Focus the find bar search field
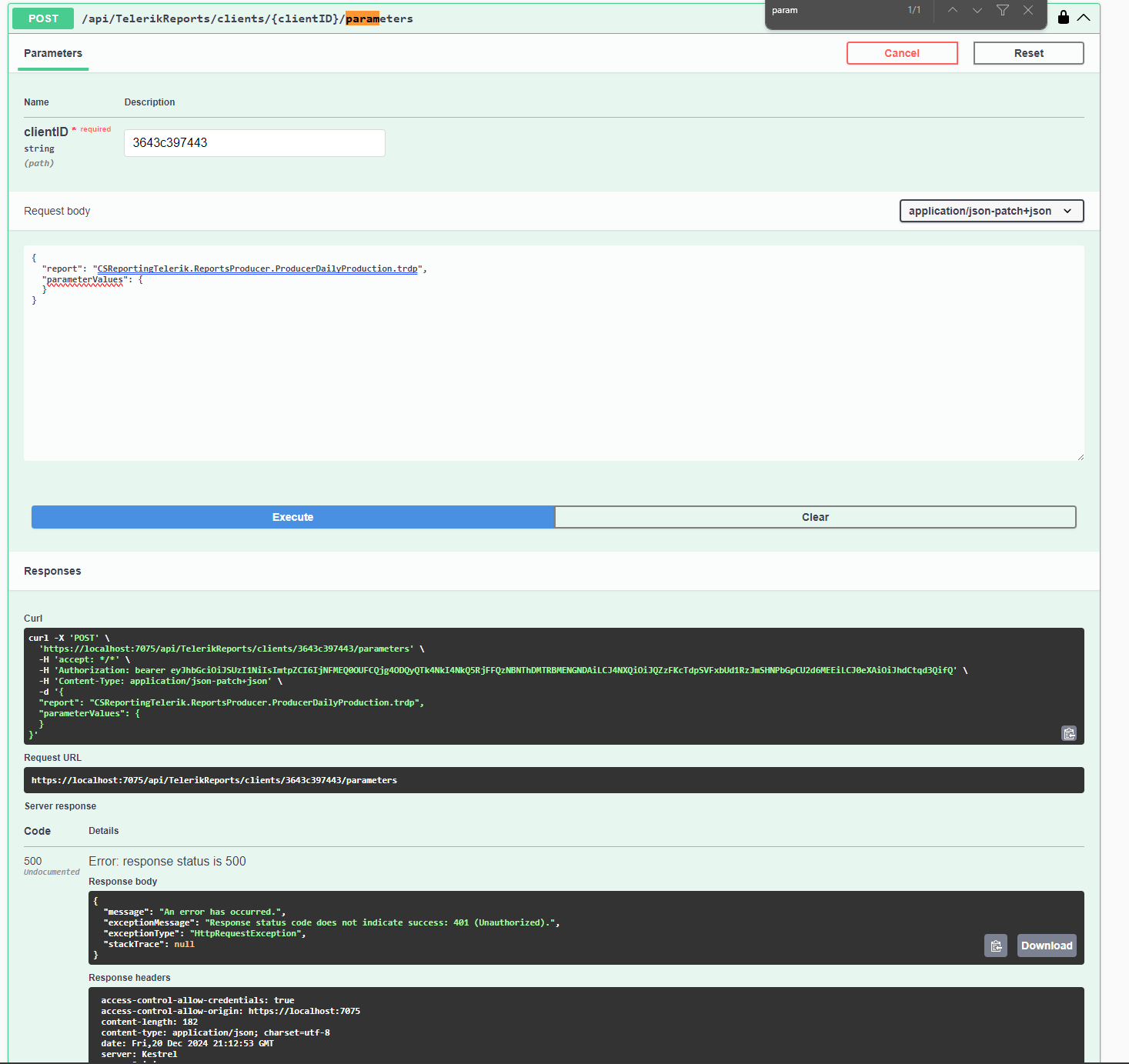Screen dimensions: 1129x1064 click(831, 11)
